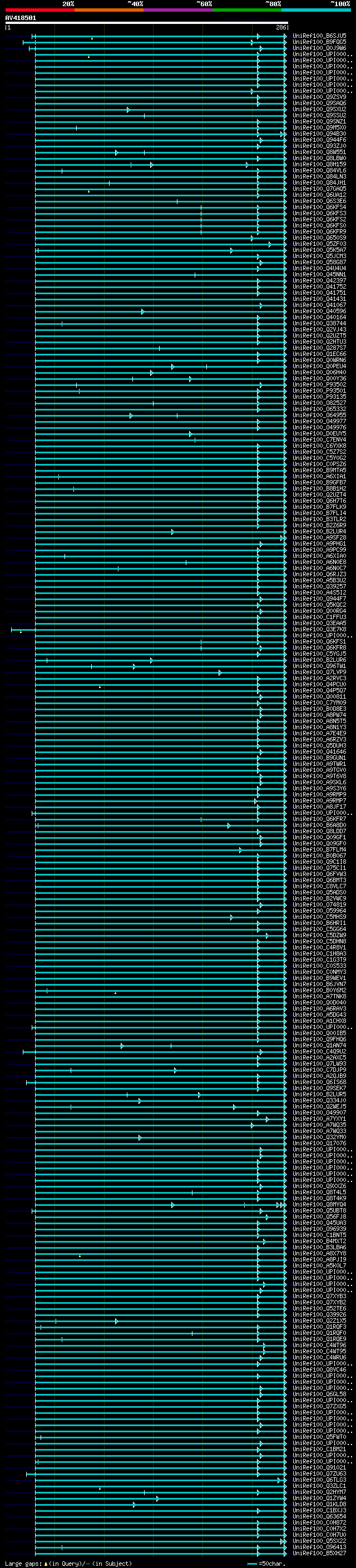
Task: Open hit UniRef100_Q0J9W6
Action: click(319, 48)
